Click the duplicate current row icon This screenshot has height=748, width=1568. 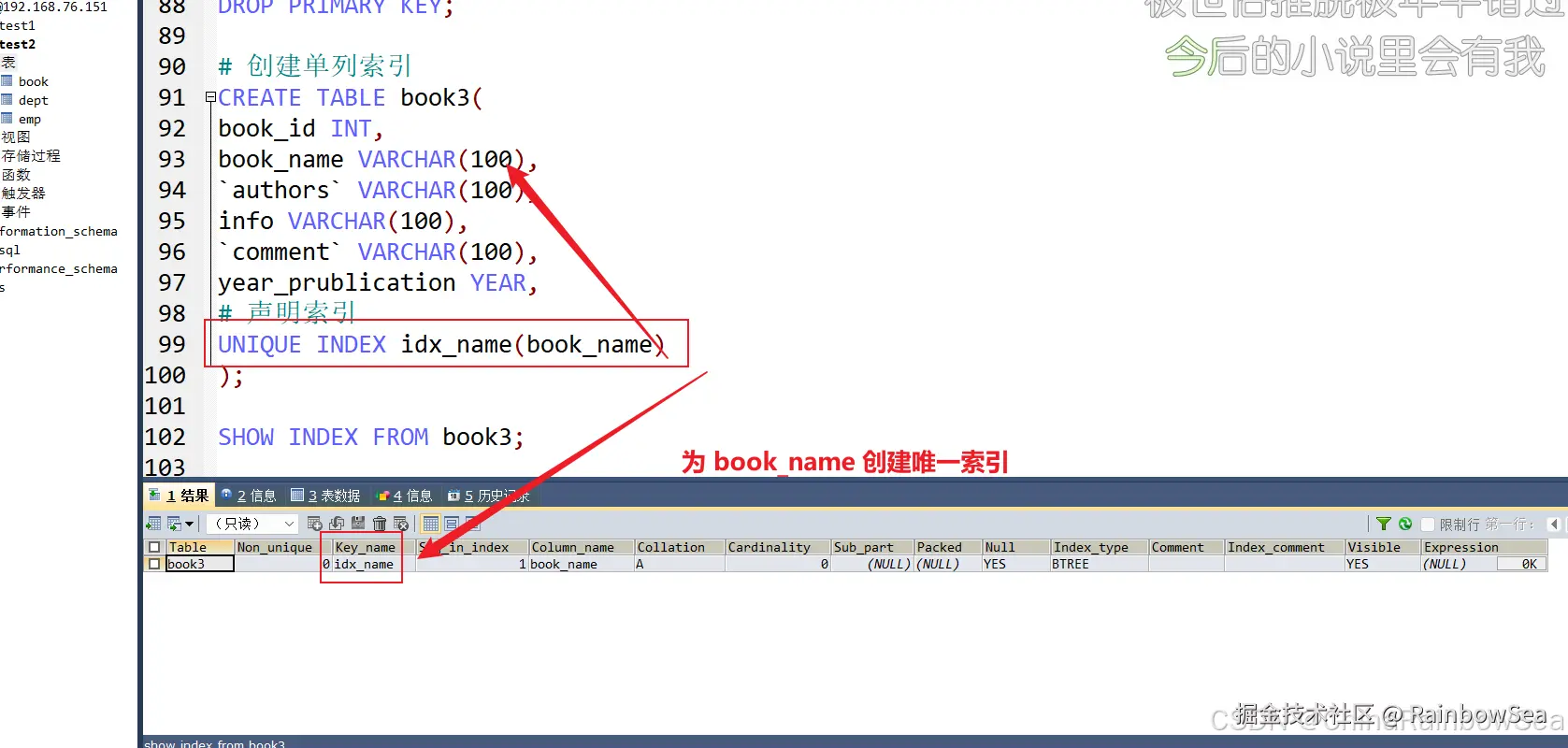click(x=337, y=524)
